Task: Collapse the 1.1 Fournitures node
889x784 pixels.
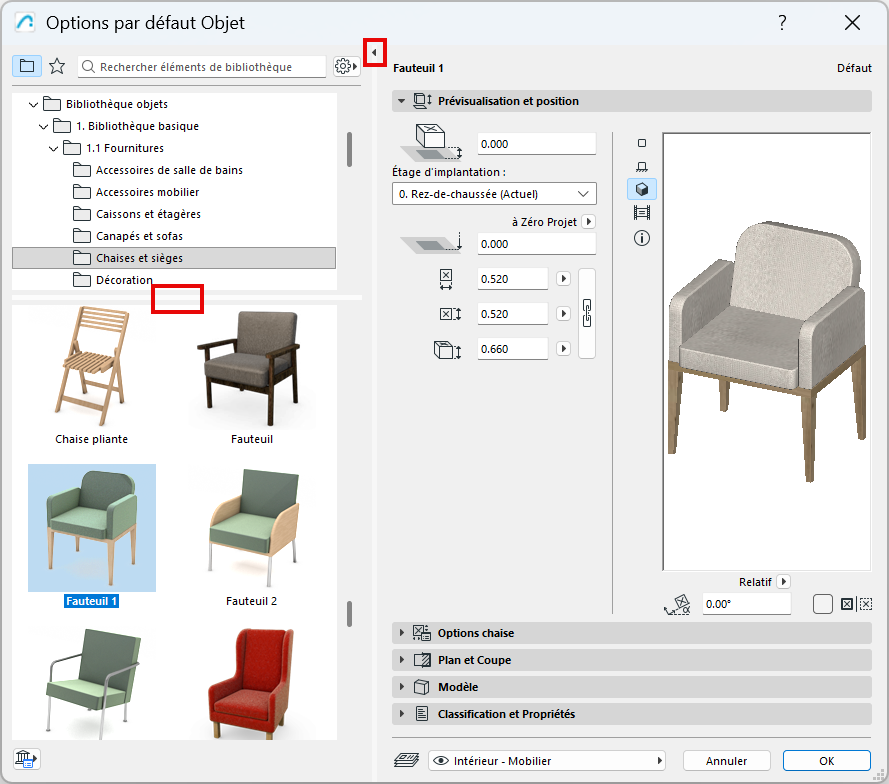Action: coord(54,149)
